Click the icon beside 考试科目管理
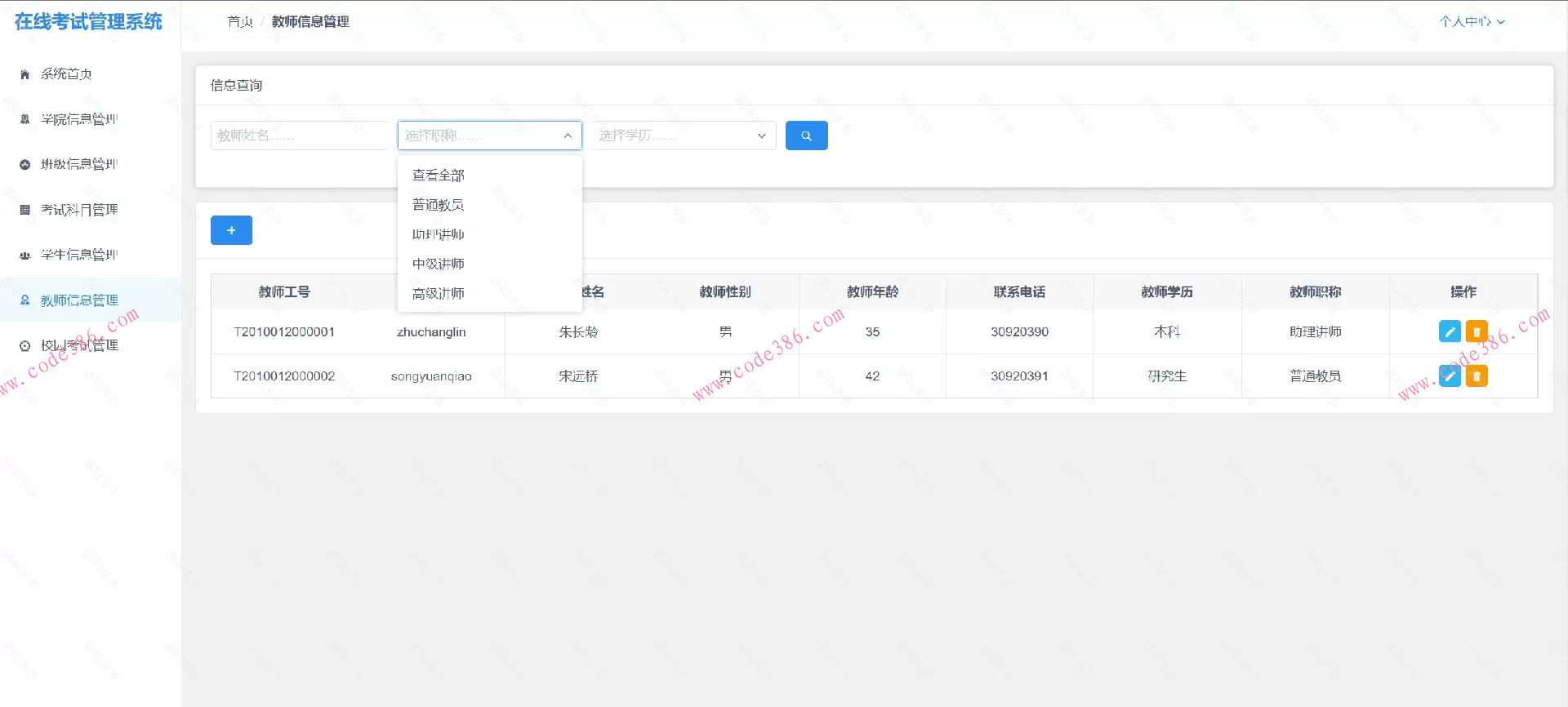Screen dimensions: 1568x707 (24, 210)
